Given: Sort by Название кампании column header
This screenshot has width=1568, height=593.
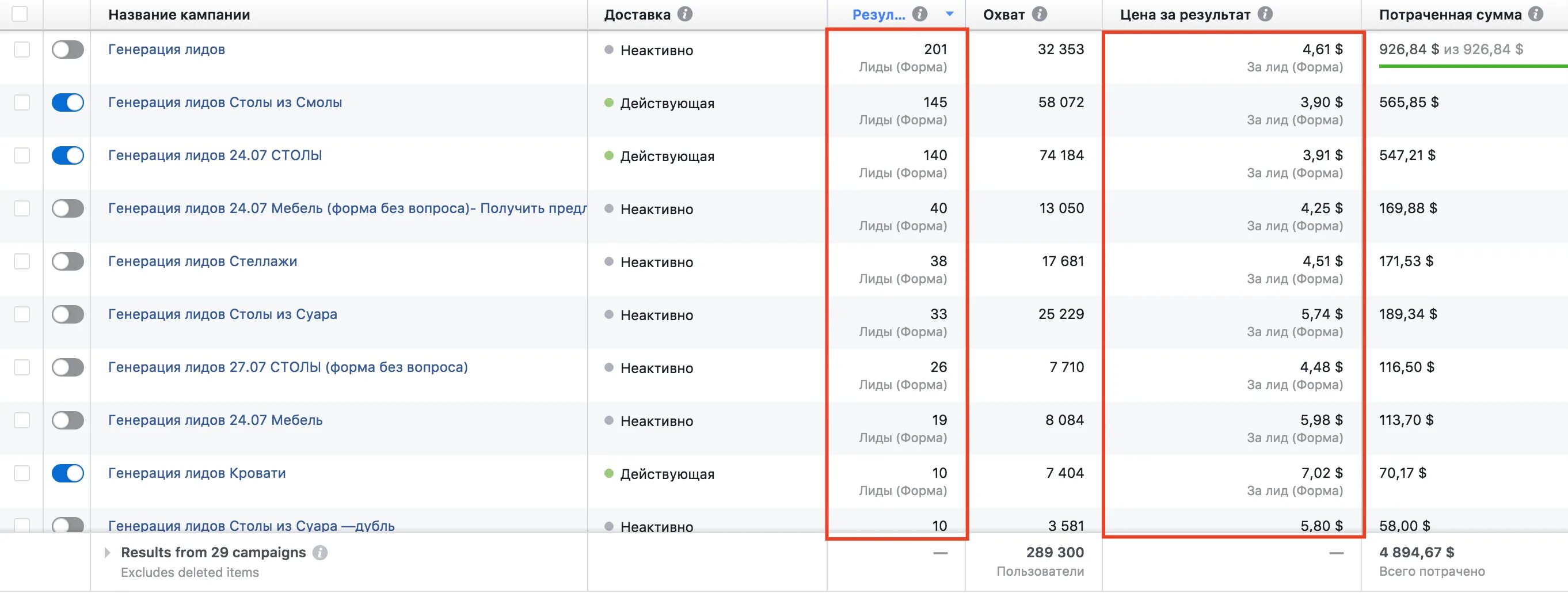Looking at the screenshot, I should click(179, 14).
